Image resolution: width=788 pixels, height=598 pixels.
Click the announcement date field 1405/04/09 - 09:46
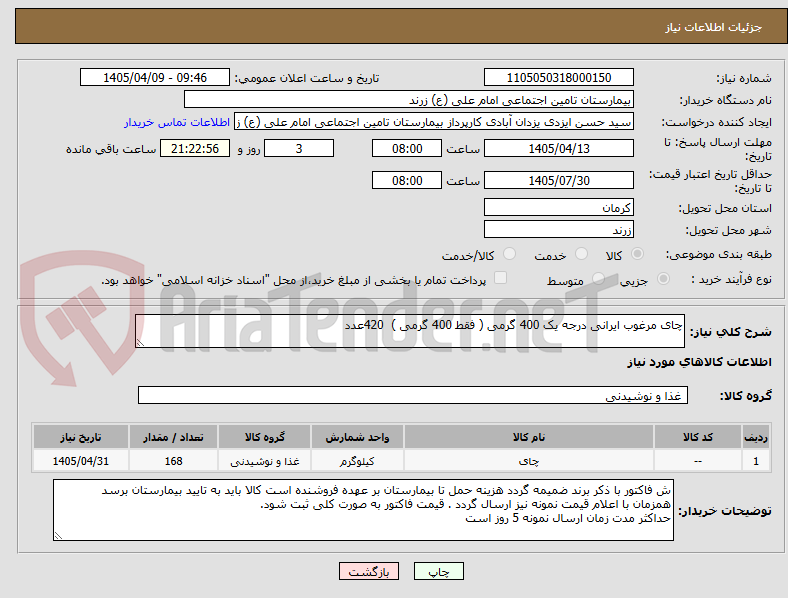click(x=155, y=77)
